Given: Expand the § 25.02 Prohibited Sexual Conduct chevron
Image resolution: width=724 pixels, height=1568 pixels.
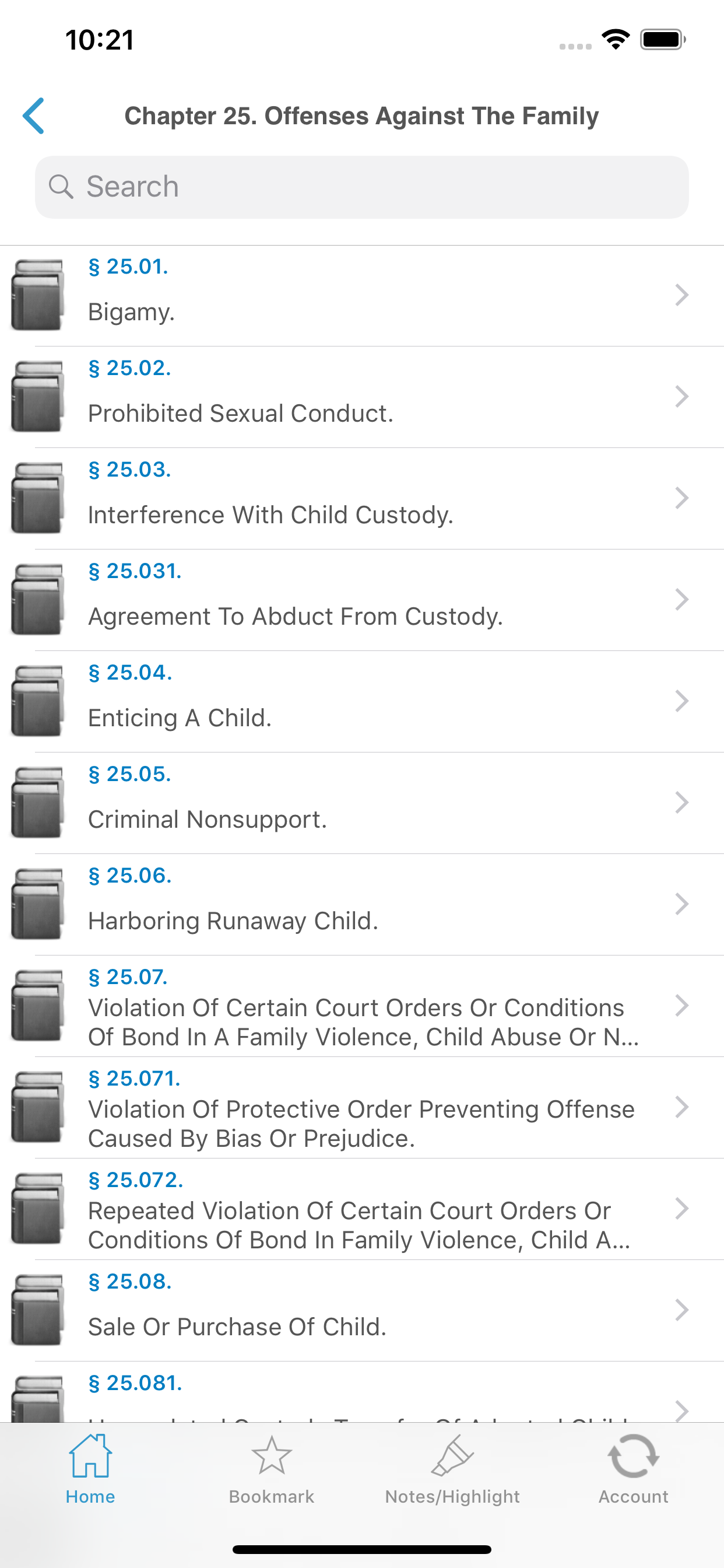Looking at the screenshot, I should click(x=681, y=397).
